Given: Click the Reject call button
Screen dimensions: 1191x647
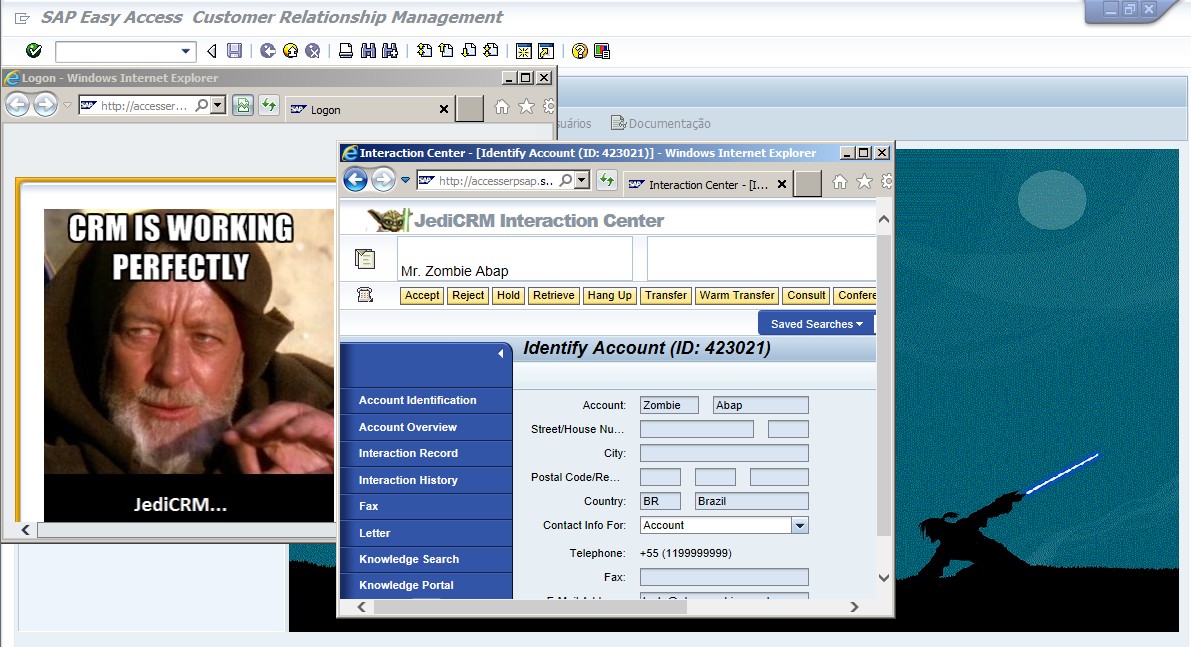Looking at the screenshot, I should [x=468, y=295].
